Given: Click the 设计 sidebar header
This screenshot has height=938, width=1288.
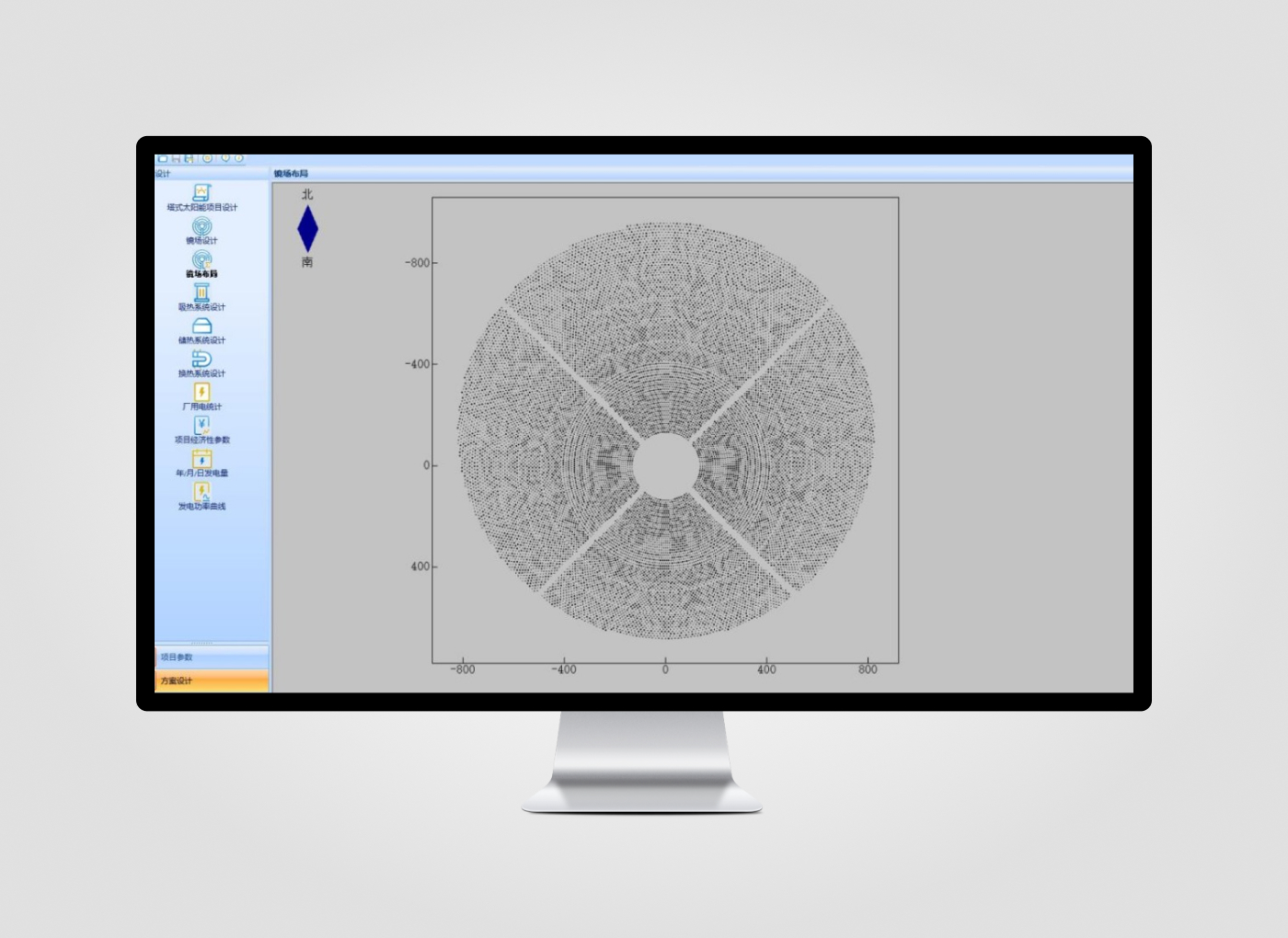Looking at the screenshot, I should [163, 173].
